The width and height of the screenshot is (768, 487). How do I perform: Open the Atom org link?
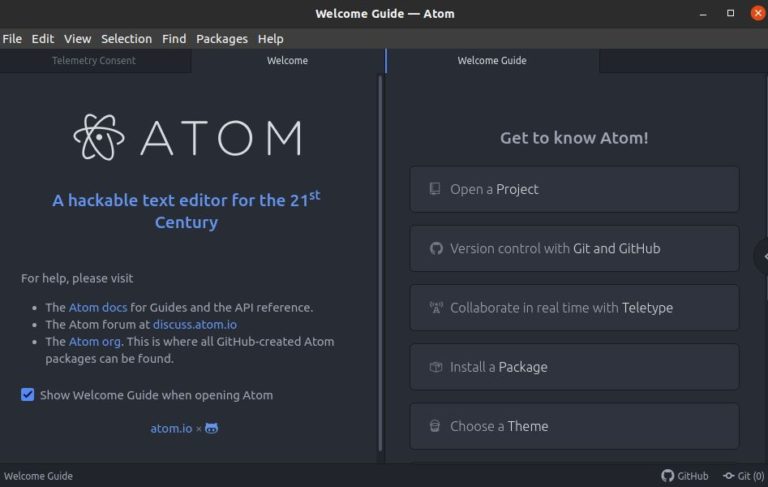[x=95, y=341]
